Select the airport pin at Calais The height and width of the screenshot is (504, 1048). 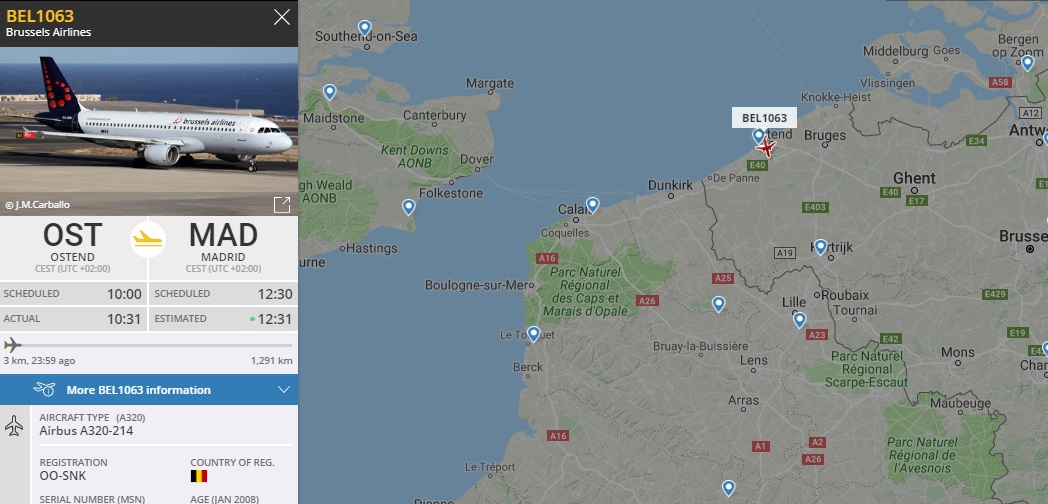click(x=593, y=204)
